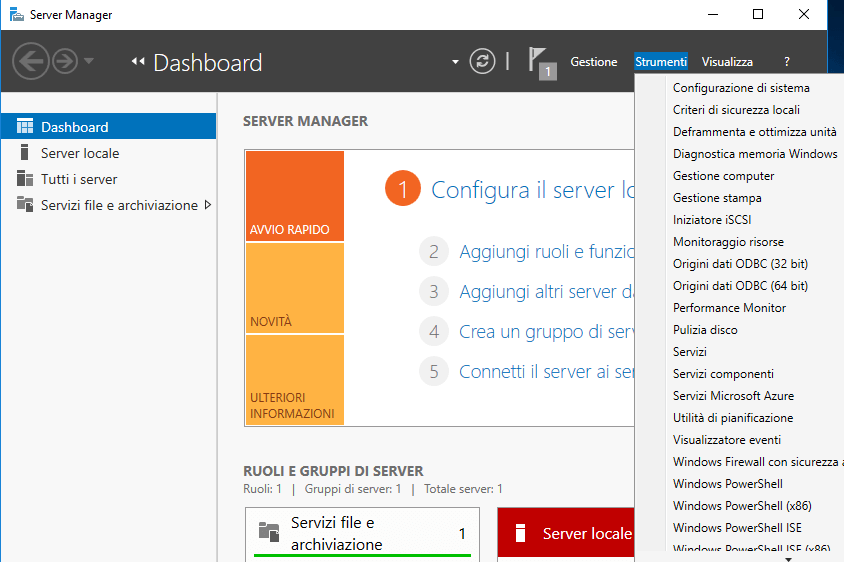Launch Windows PowerShell from the menu
Screen dimensions: 844x562
[727, 484]
